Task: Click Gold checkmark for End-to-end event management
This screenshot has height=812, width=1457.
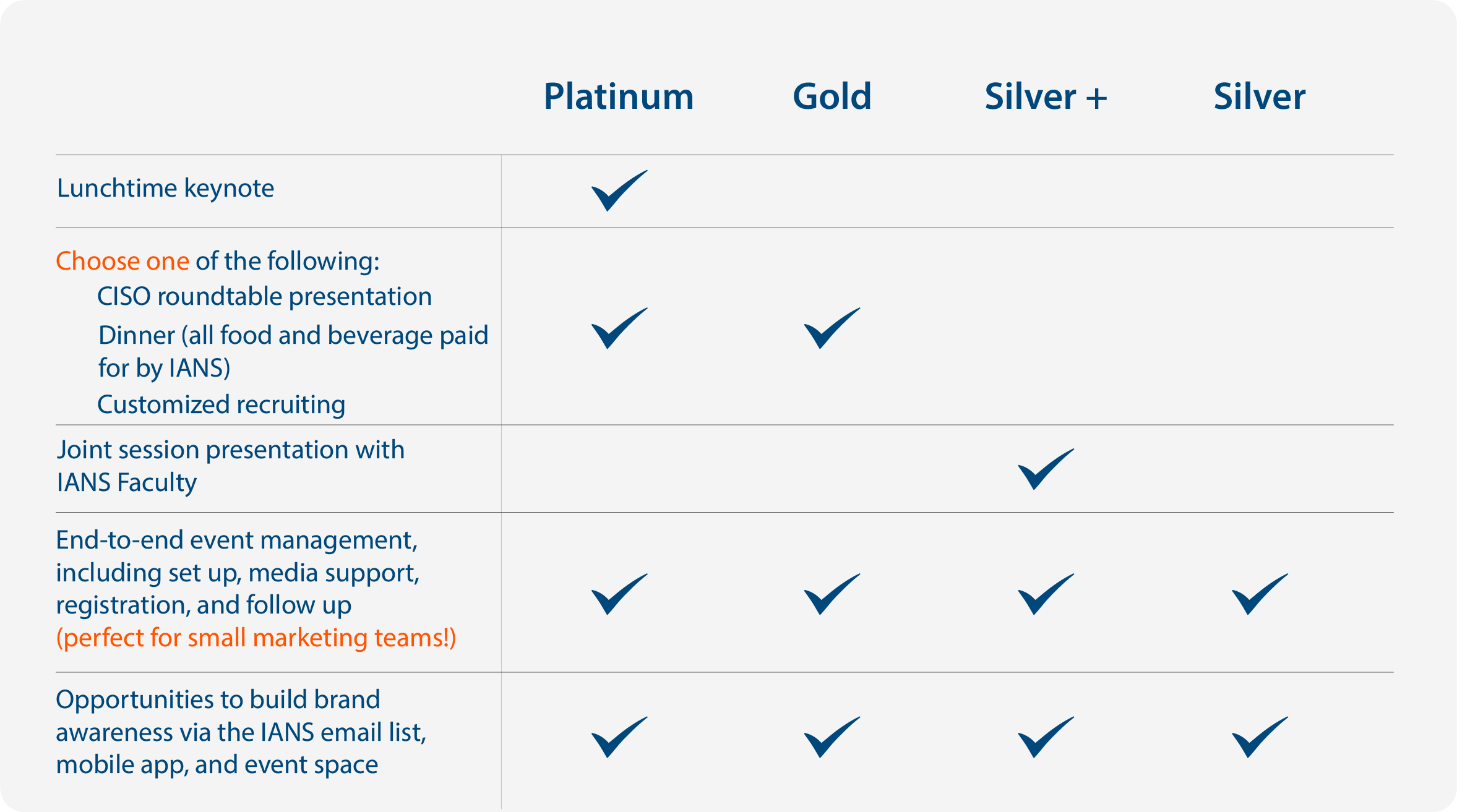Action: (832, 594)
